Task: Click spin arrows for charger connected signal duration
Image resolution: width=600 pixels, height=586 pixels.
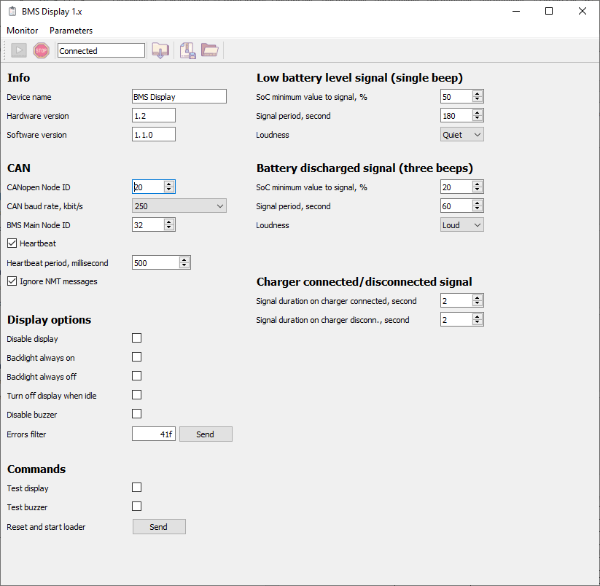Action: click(x=477, y=300)
